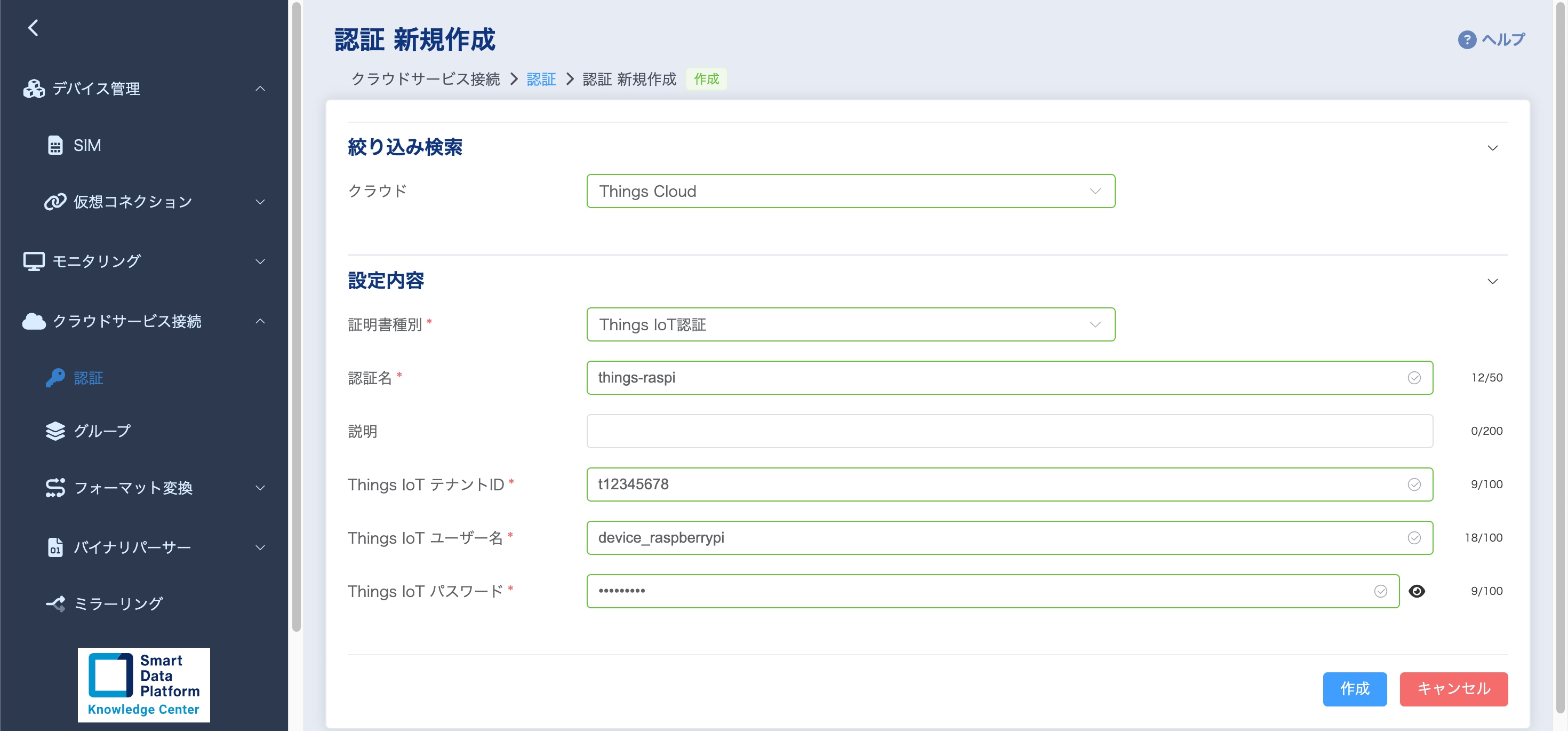This screenshot has width=1568, height=731.
Task: Click the 仮想コネクション link icon
Action: 55,202
